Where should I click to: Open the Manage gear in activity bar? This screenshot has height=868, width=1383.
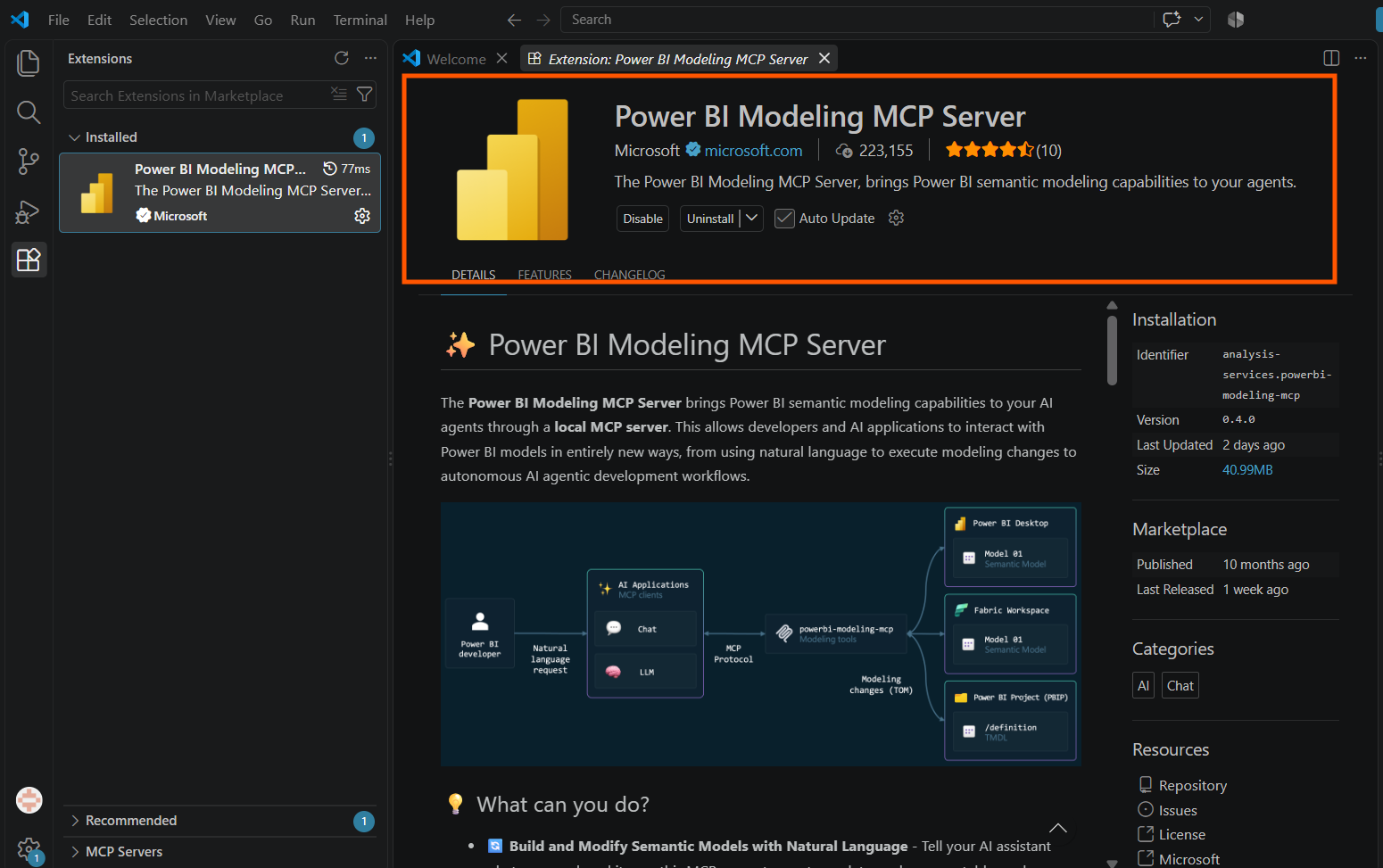click(29, 849)
